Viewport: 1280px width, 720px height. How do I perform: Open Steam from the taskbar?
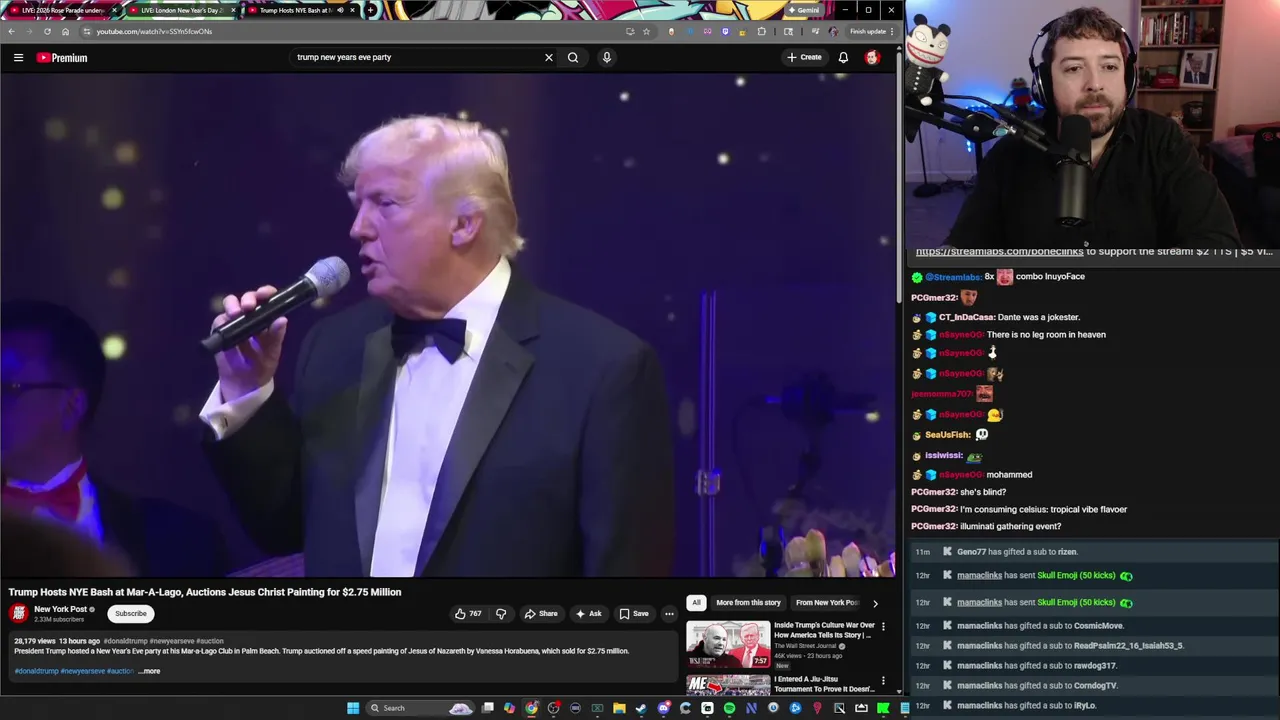[x=641, y=708]
